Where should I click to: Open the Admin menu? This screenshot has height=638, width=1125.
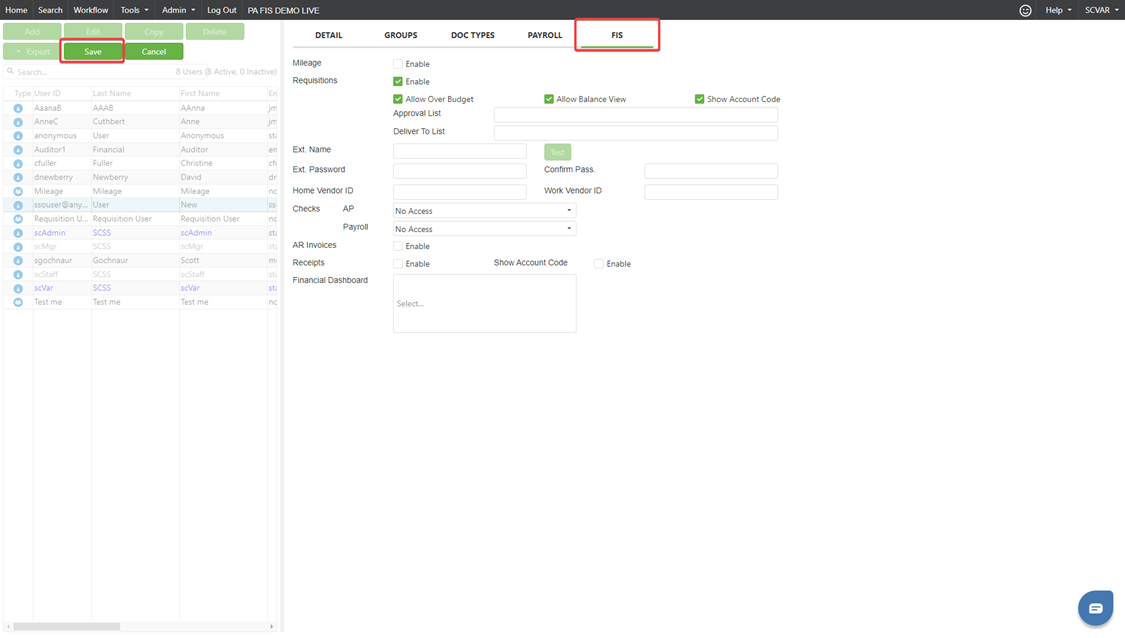pos(178,10)
